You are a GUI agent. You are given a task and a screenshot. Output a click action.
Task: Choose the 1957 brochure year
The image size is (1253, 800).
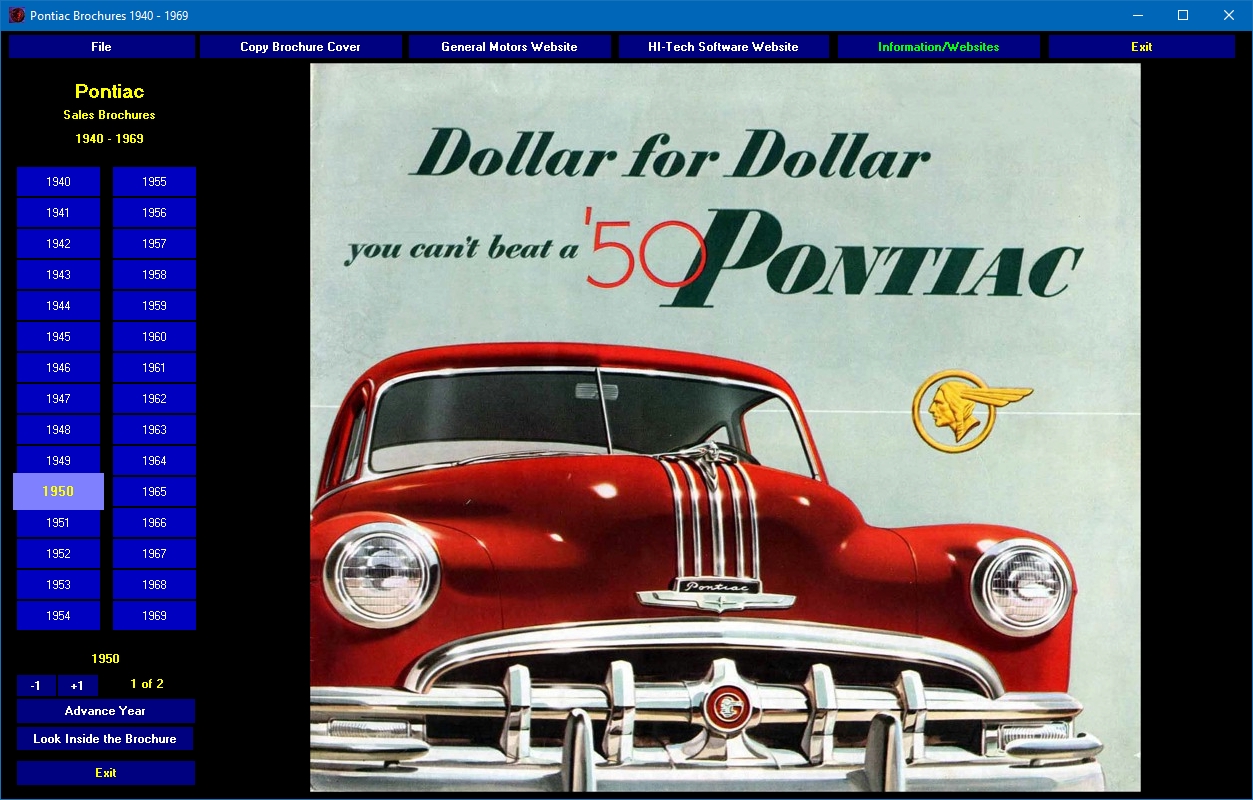pyautogui.click(x=154, y=244)
